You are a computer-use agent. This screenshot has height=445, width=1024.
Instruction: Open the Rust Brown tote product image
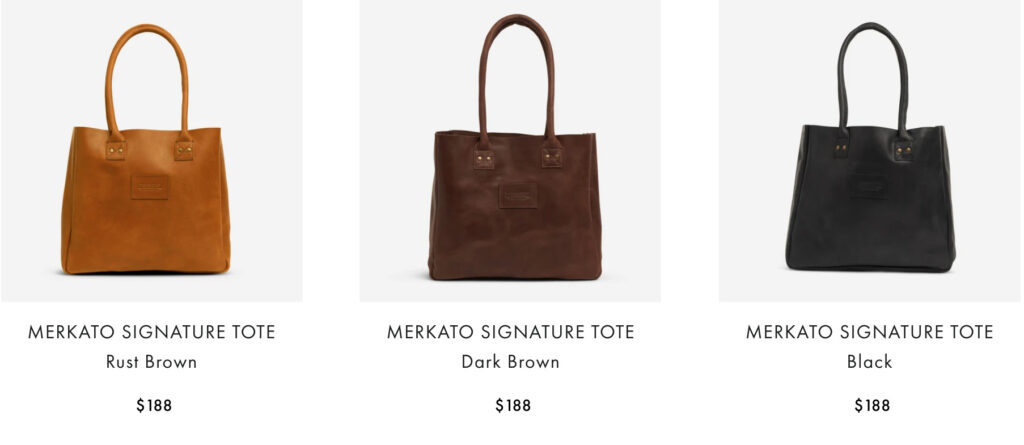(152, 150)
